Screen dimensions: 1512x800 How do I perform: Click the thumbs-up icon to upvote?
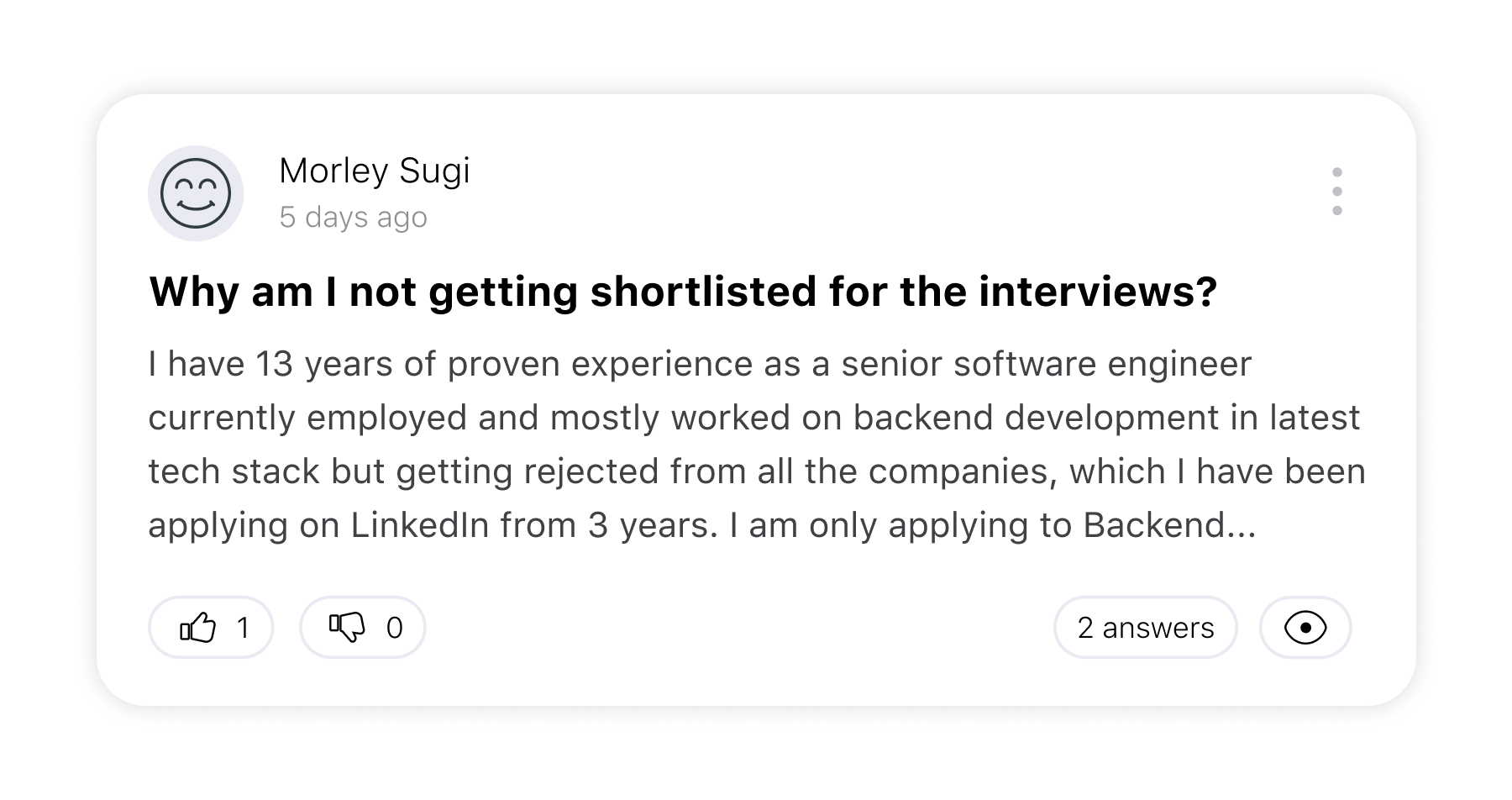coord(197,628)
